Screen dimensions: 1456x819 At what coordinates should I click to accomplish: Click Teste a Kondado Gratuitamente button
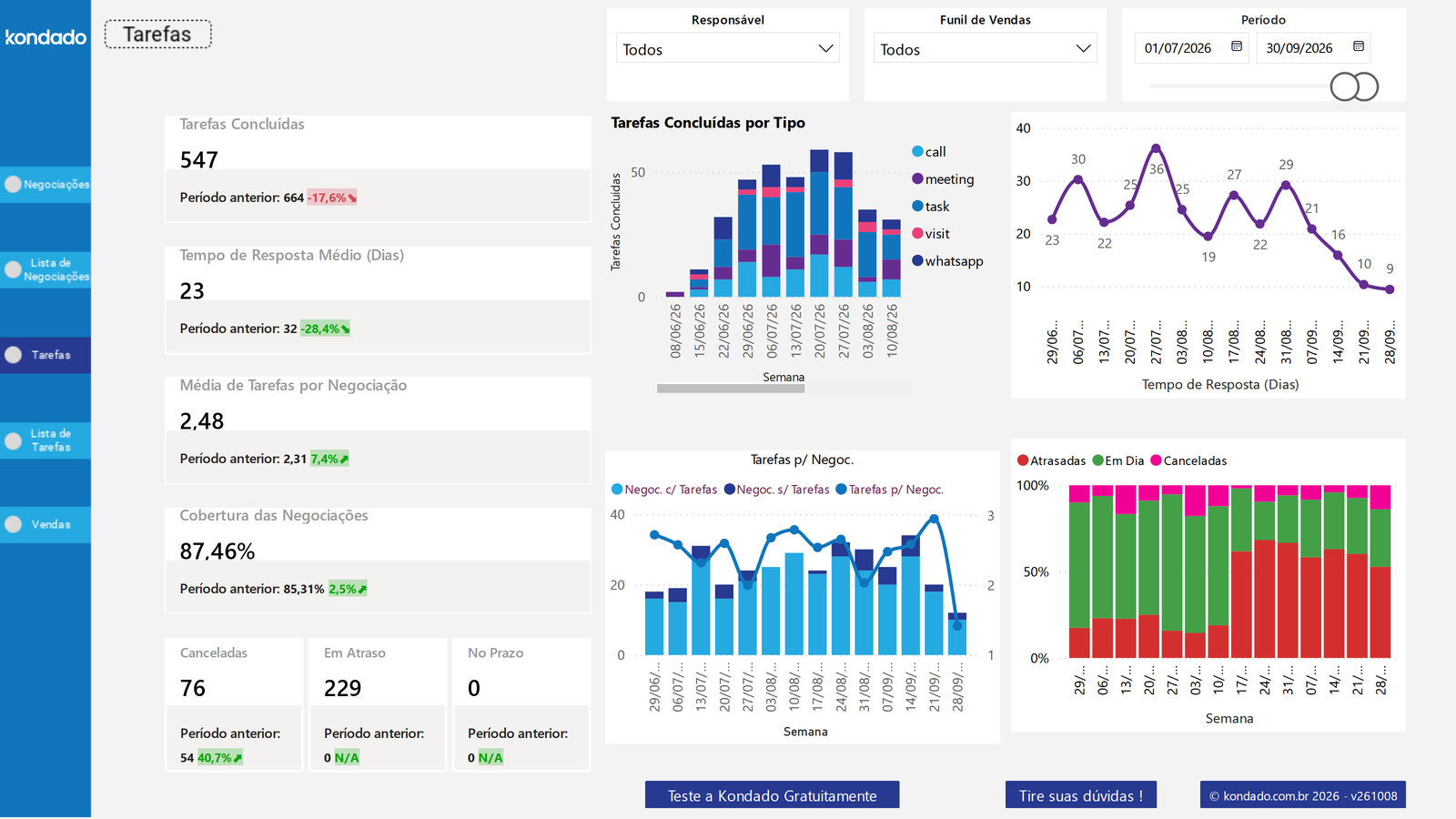(x=773, y=795)
